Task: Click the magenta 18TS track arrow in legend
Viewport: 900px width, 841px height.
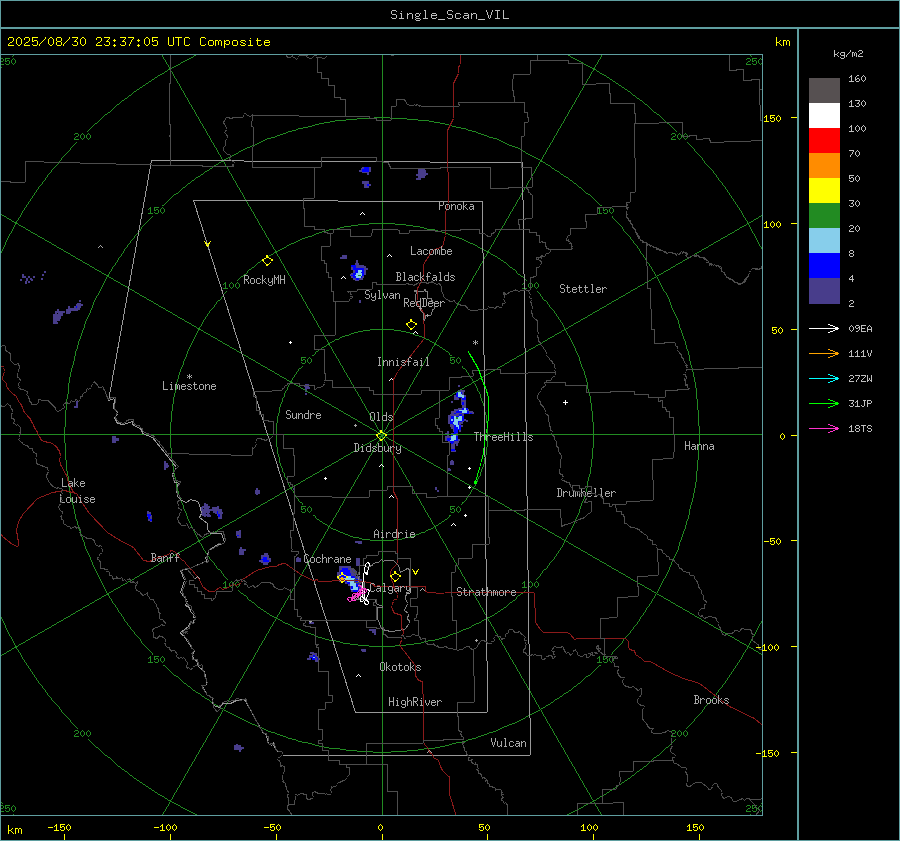Action: 824,428
